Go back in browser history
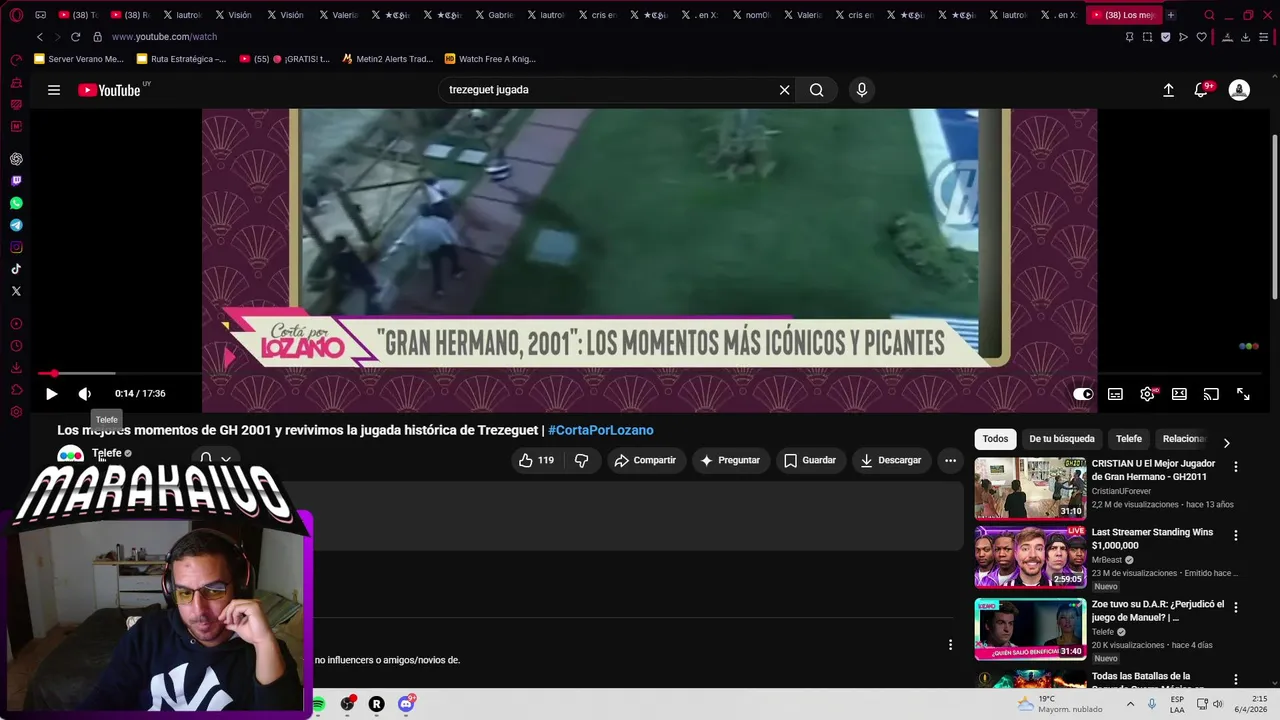This screenshot has height=720, width=1280. click(x=39, y=37)
